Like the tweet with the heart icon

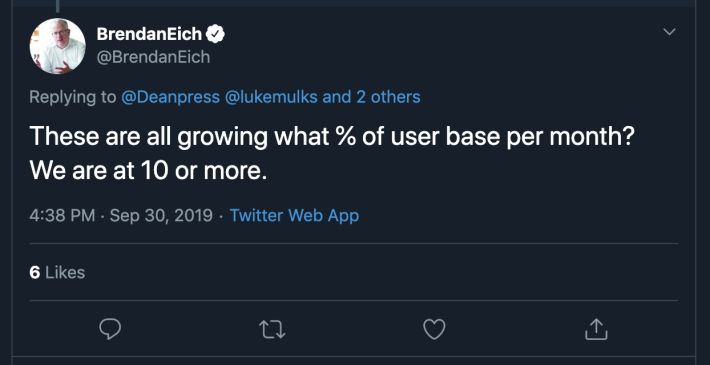point(434,329)
